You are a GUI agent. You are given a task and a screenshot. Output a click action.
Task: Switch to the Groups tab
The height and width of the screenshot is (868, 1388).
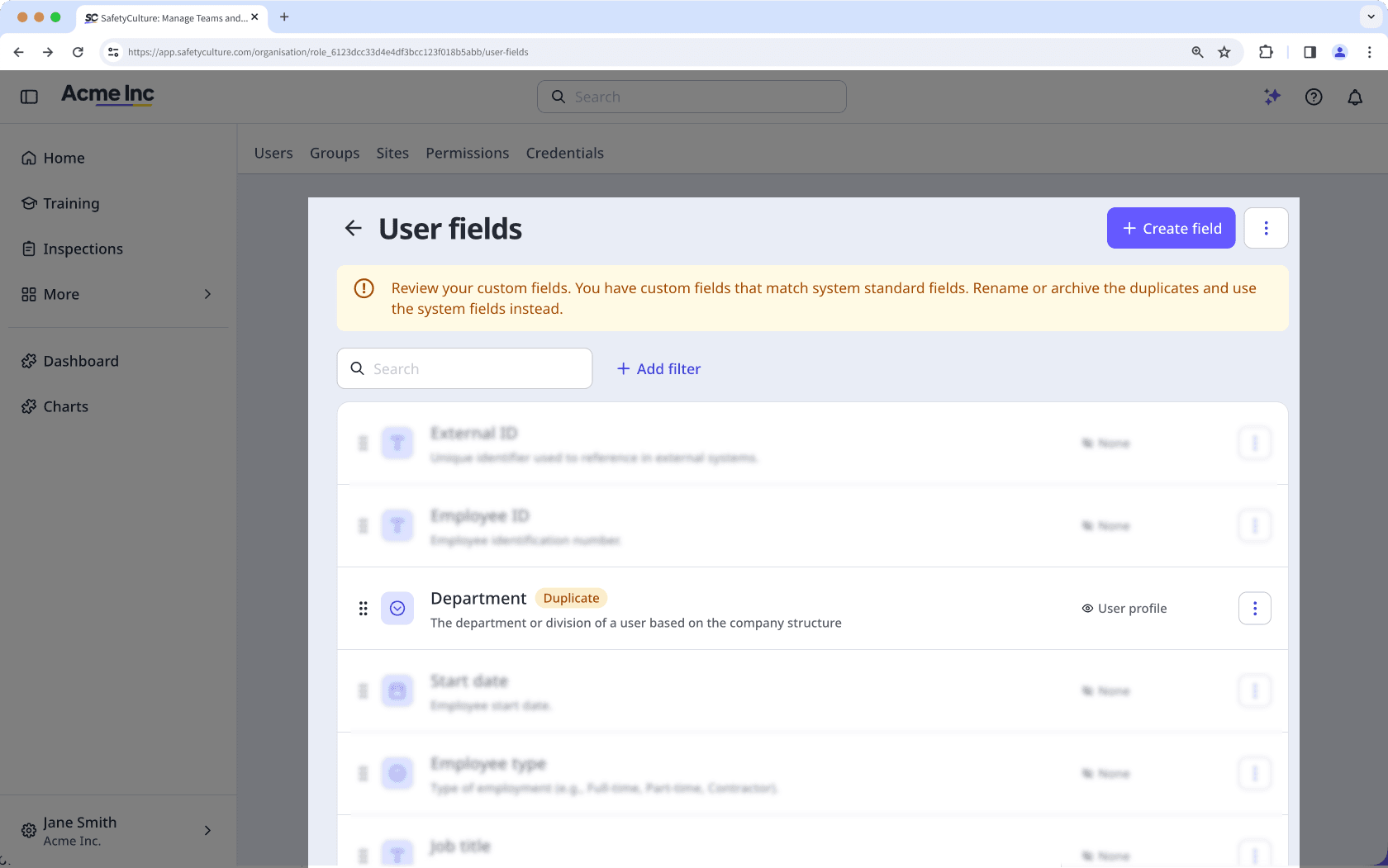point(335,153)
